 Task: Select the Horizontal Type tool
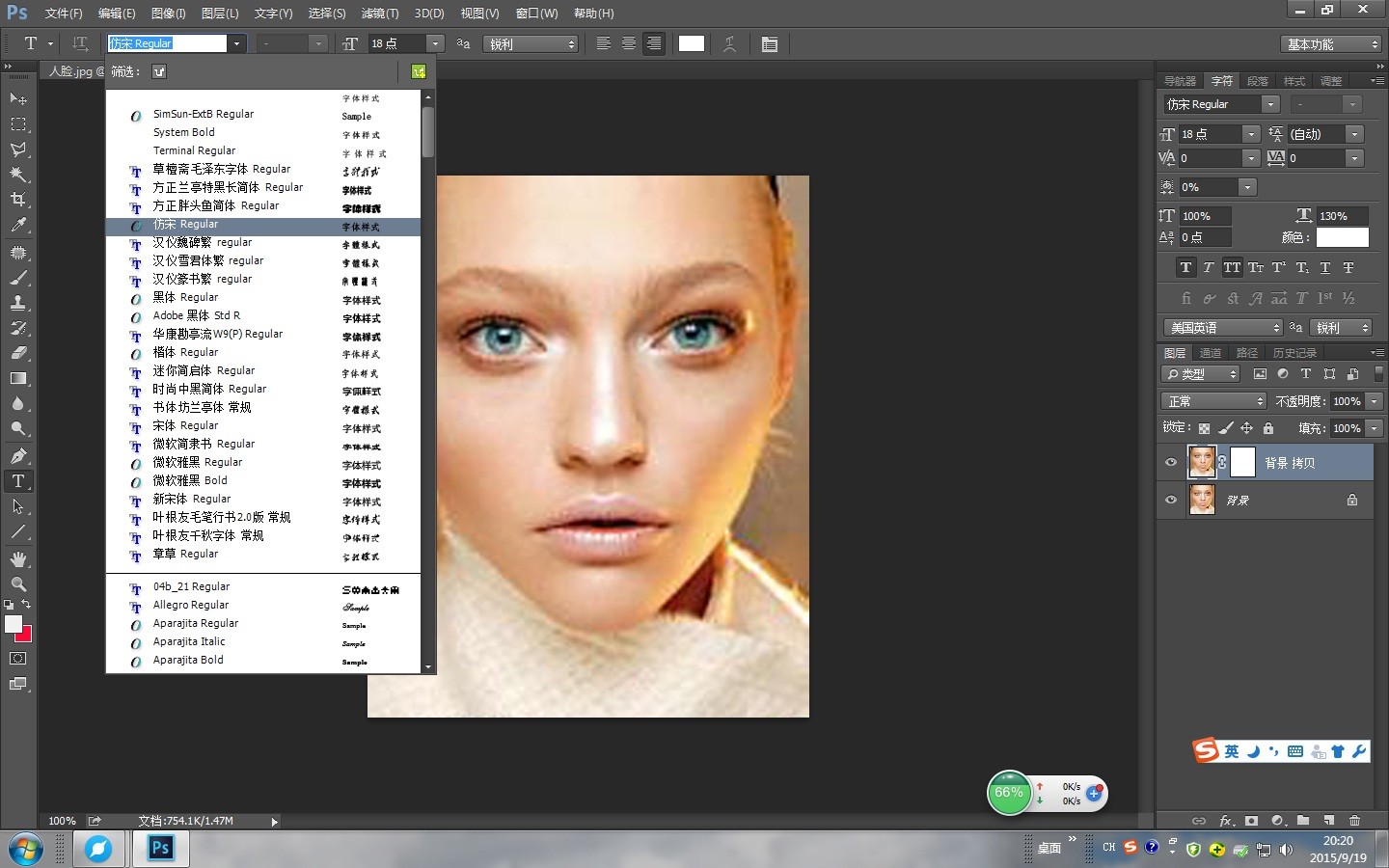[17, 481]
